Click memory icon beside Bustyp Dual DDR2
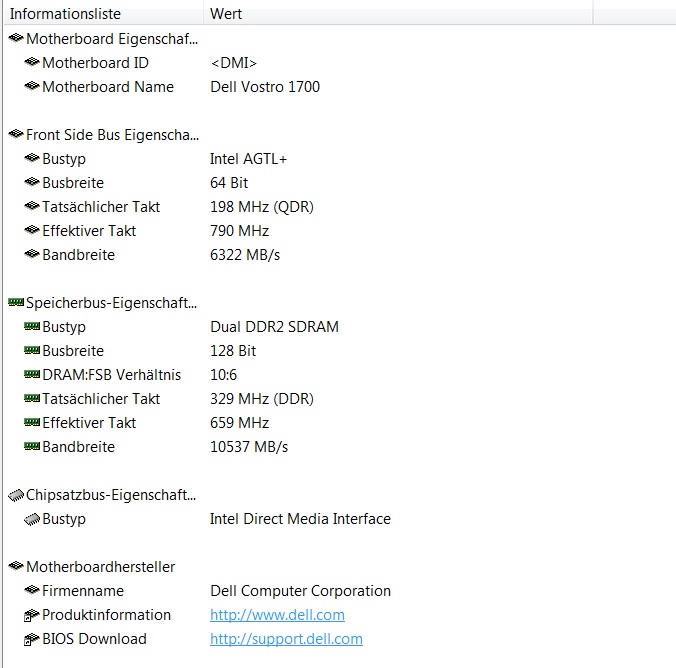 point(32,326)
